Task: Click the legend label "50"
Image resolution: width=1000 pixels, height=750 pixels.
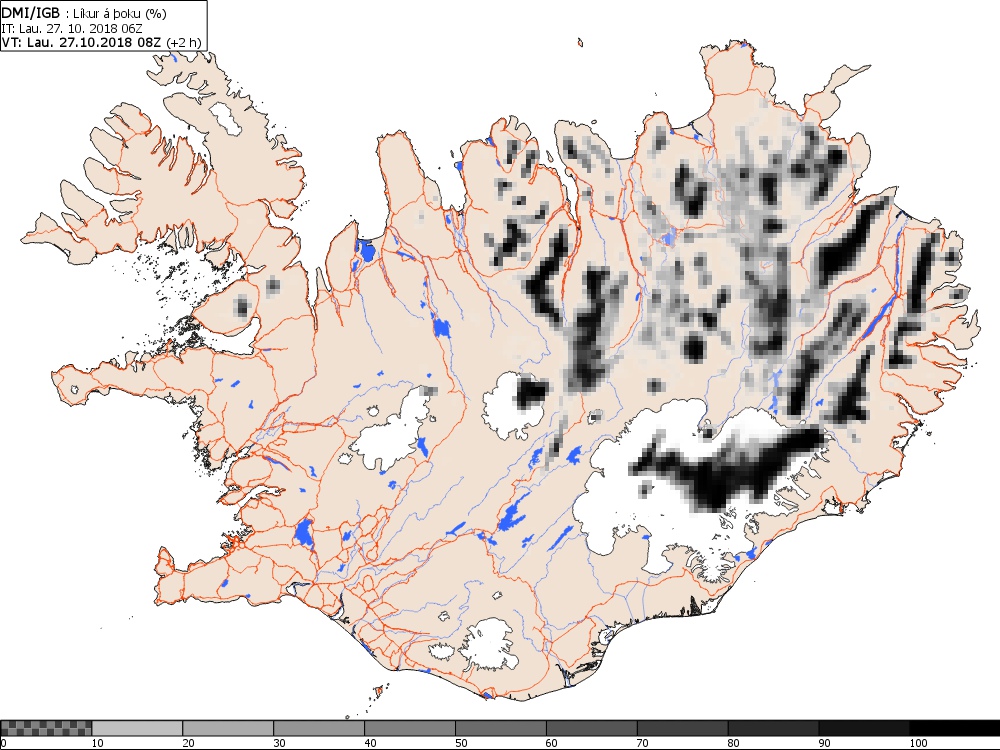Action: 461,743
